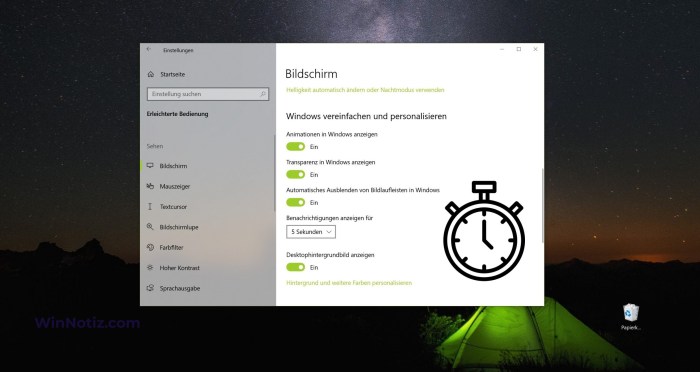Open the Papierkorb recycle bin on desktop
Image resolution: width=700 pixels, height=372 pixels.
click(x=631, y=317)
